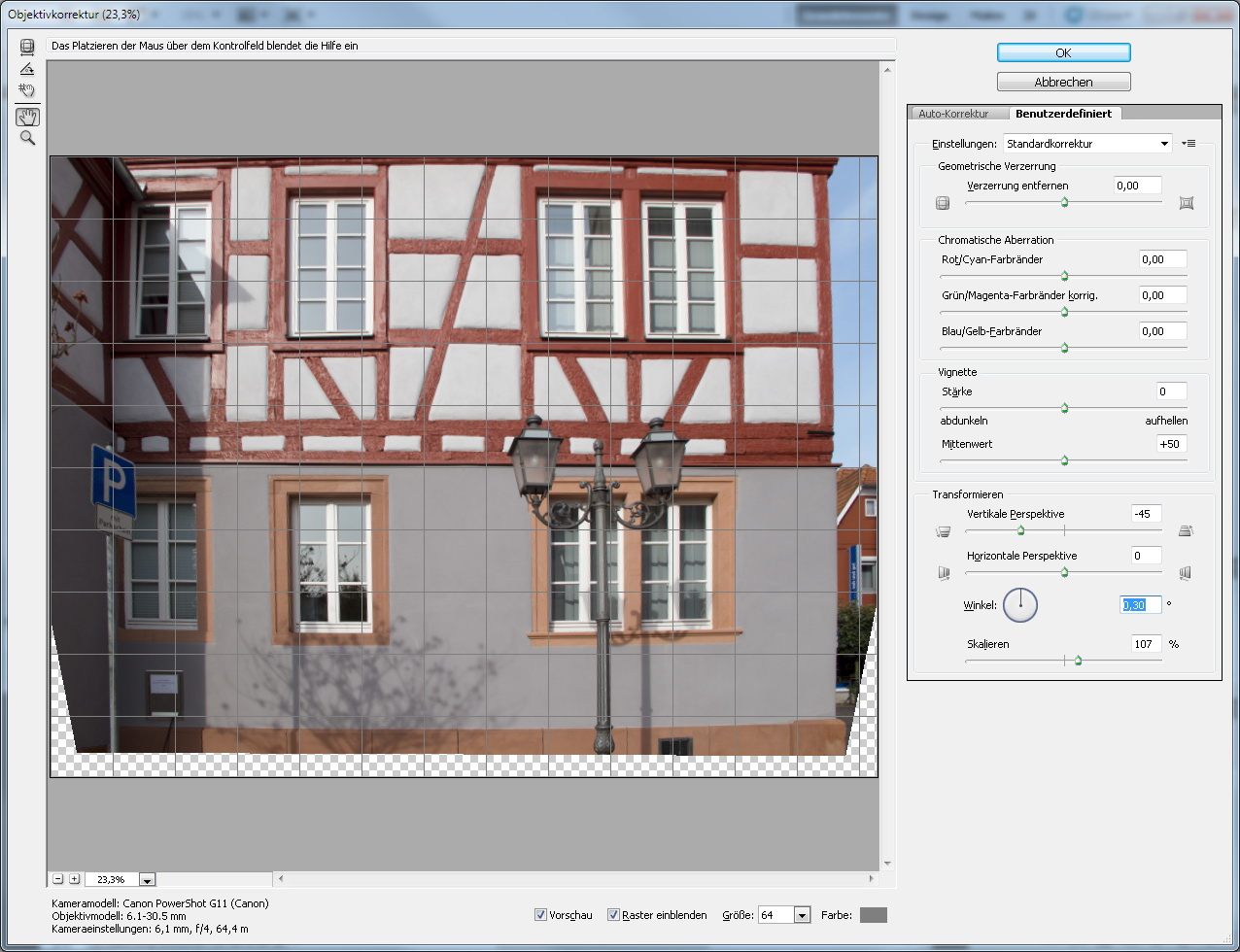Click the zoom in plus button

[x=74, y=879]
